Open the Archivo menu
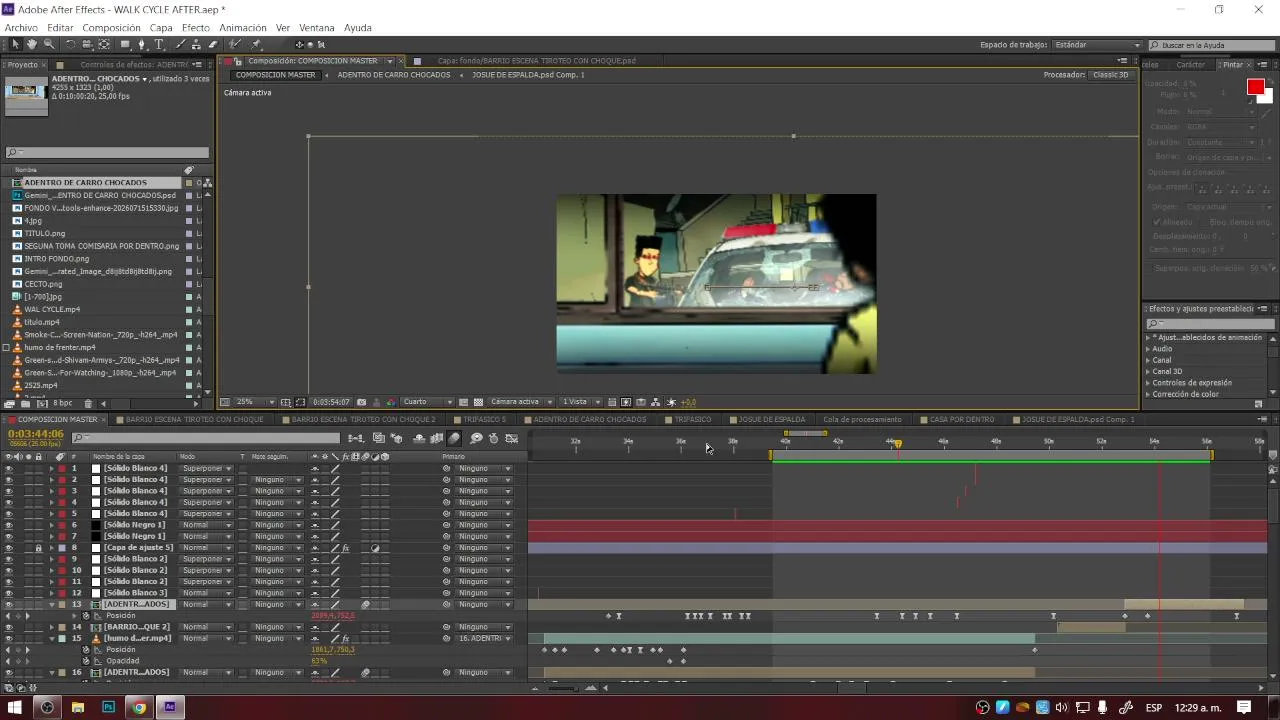The image size is (1280, 720). click(21, 28)
